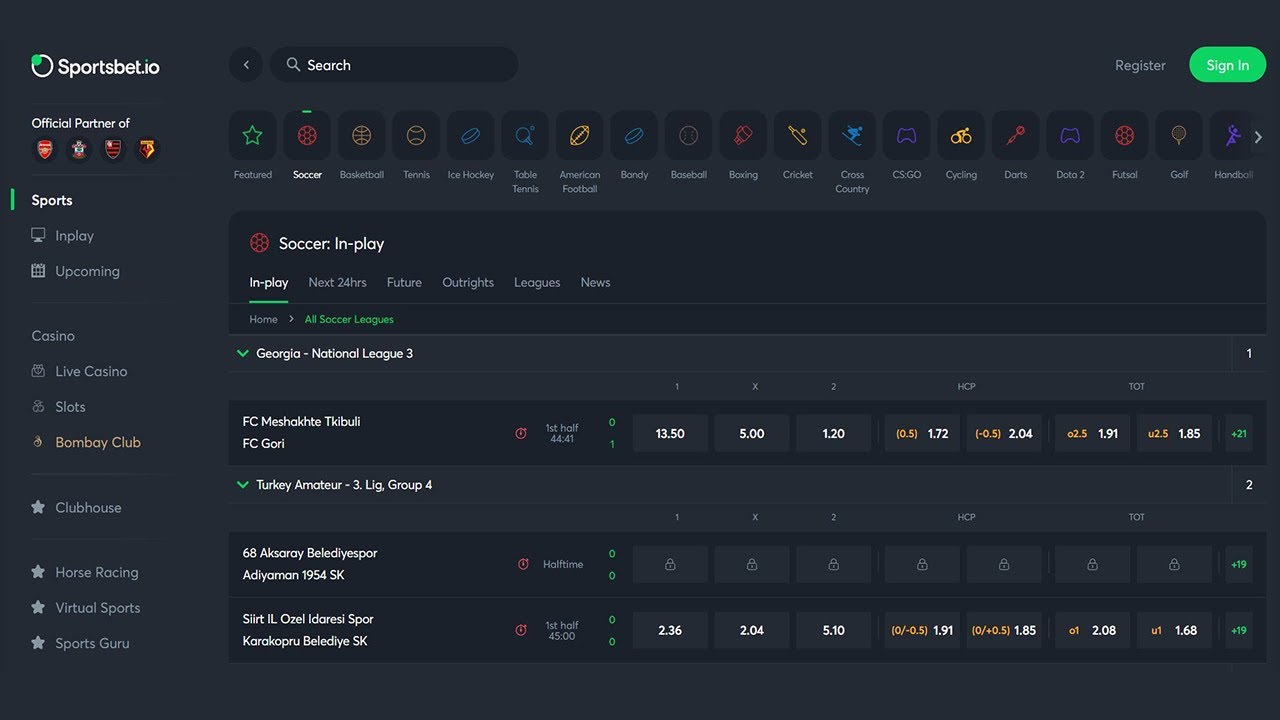1280x720 pixels.
Task: Open Bombay Club in the sidebar
Action: pyautogui.click(x=85, y=442)
